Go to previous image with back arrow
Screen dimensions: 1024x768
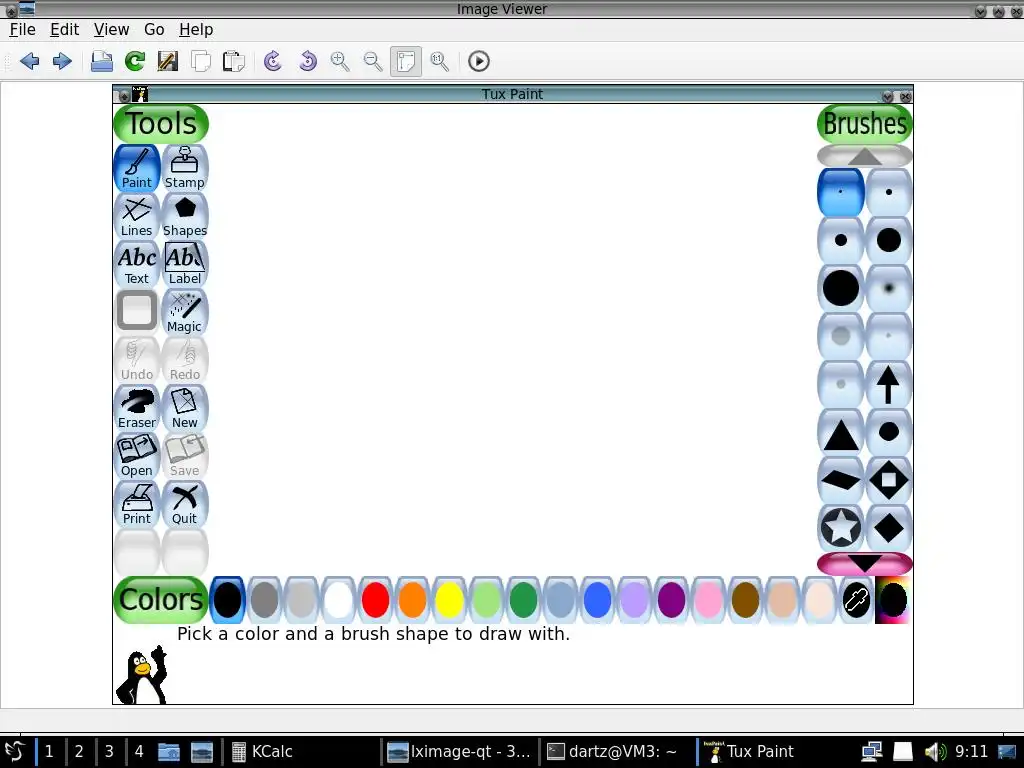(x=29, y=61)
